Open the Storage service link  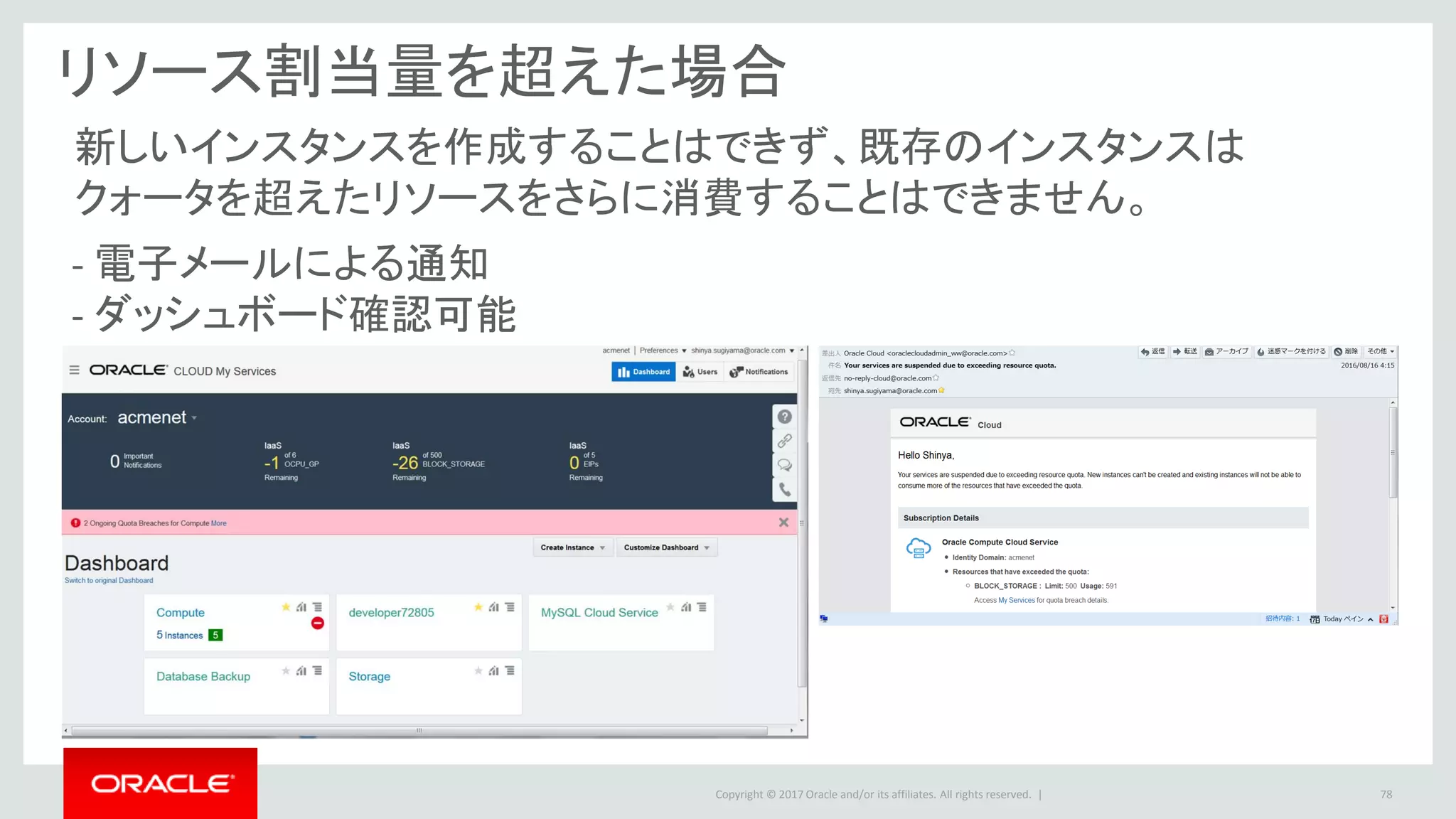[x=369, y=676]
